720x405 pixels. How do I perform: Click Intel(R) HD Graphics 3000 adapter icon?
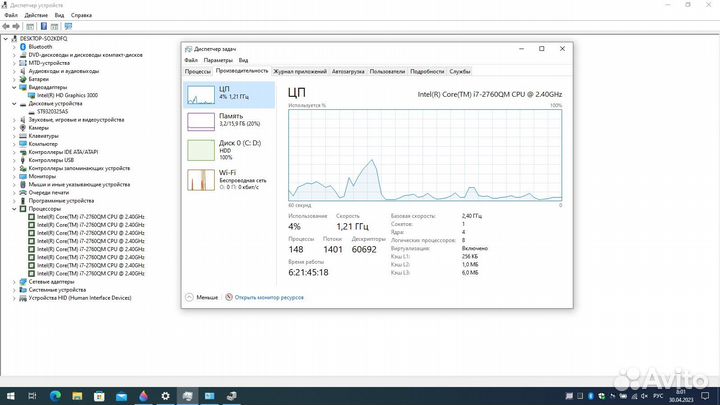pos(31,96)
